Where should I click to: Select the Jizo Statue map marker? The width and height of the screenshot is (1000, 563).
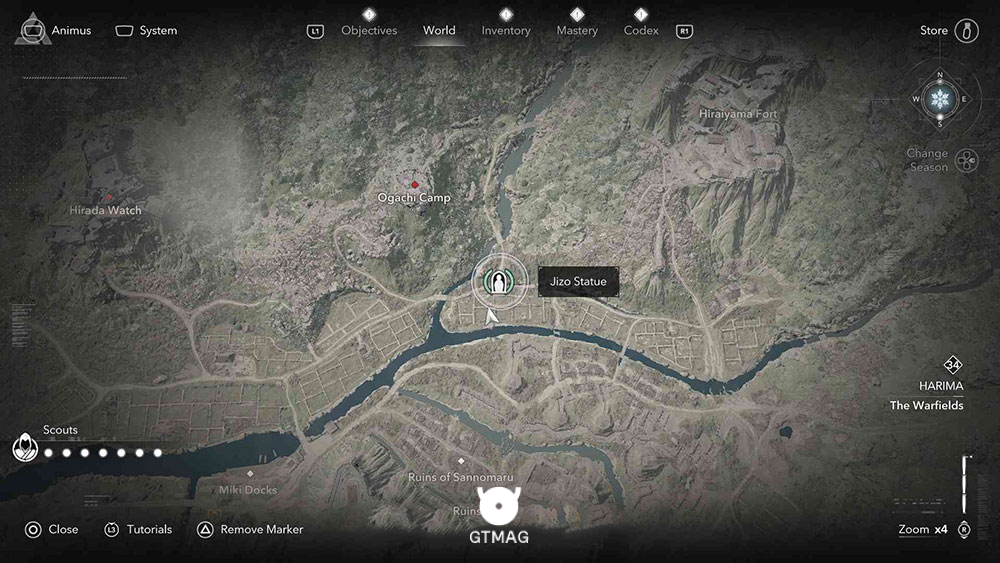pyautogui.click(x=499, y=281)
